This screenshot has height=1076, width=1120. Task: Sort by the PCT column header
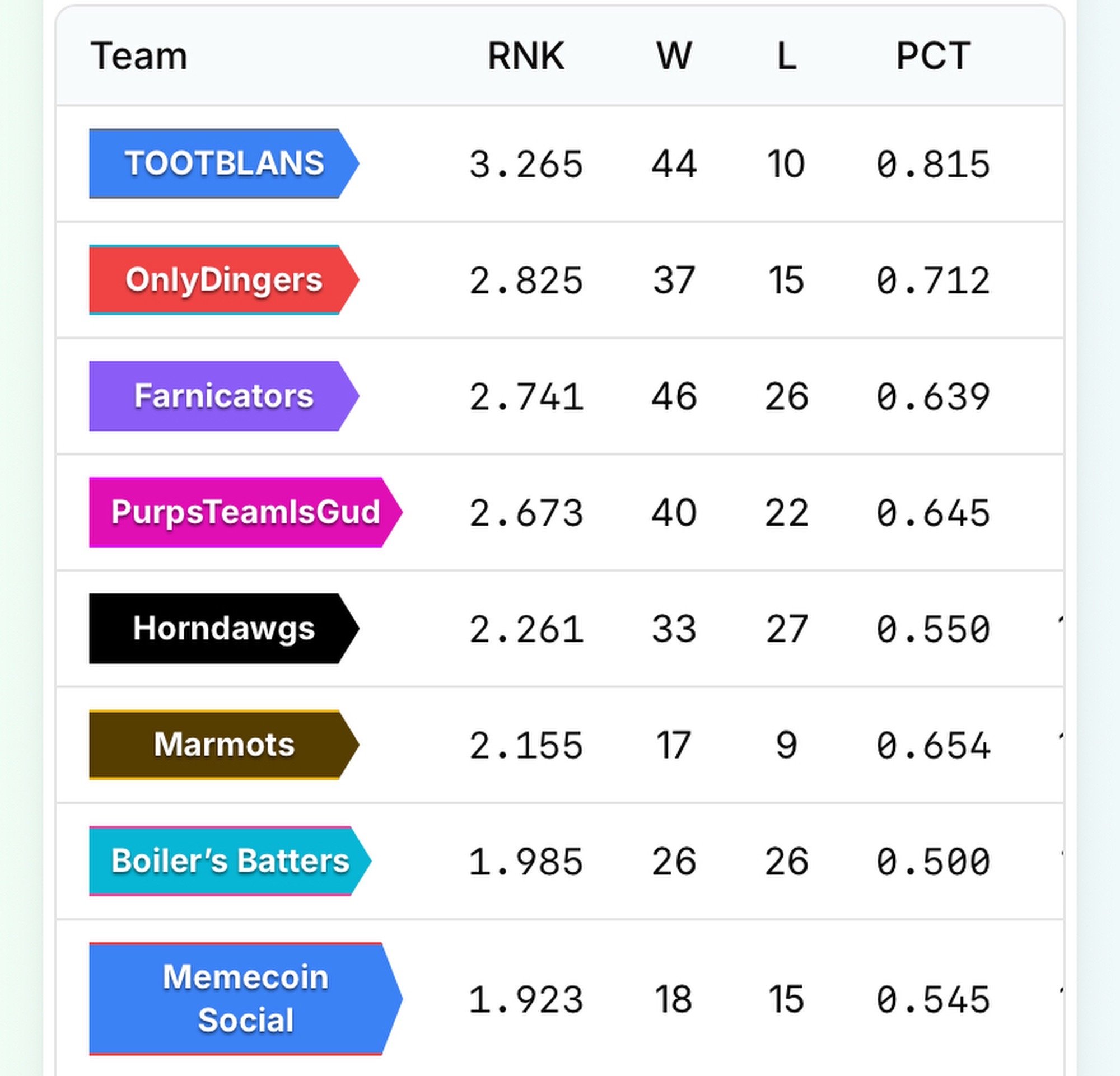(932, 56)
